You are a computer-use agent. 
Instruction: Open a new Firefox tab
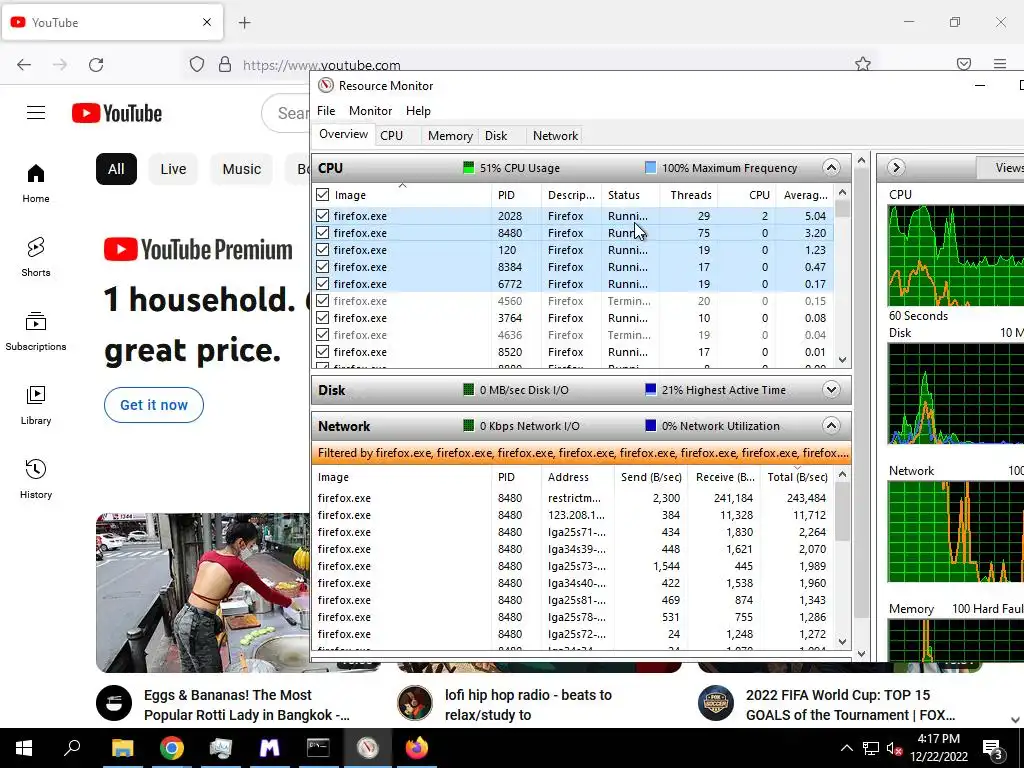pos(245,23)
